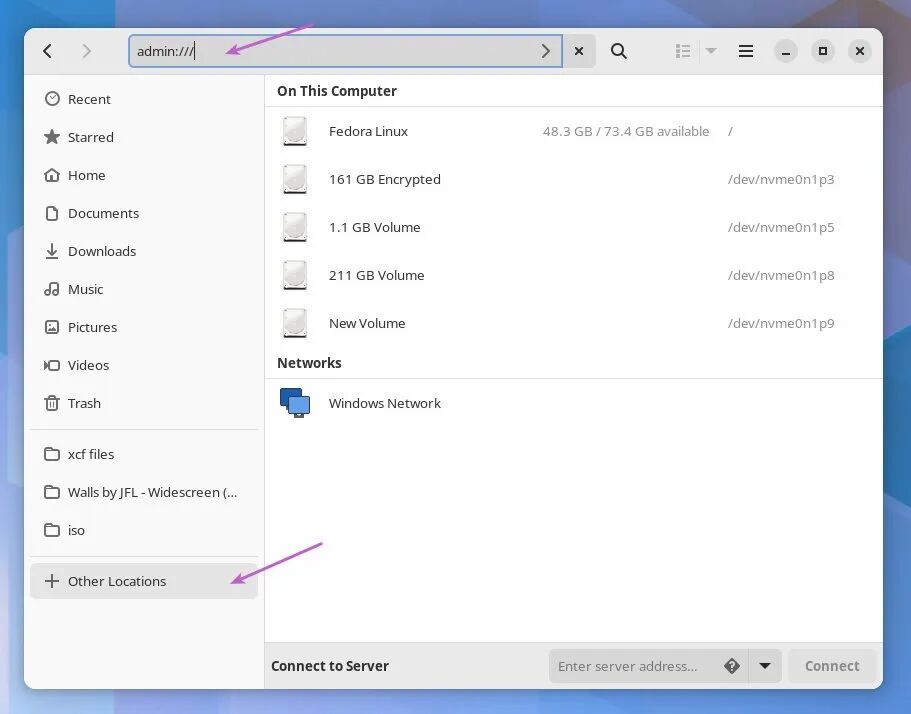The height and width of the screenshot is (714, 911).
Task: Click the camera icon beside Videos
Action: coord(52,365)
